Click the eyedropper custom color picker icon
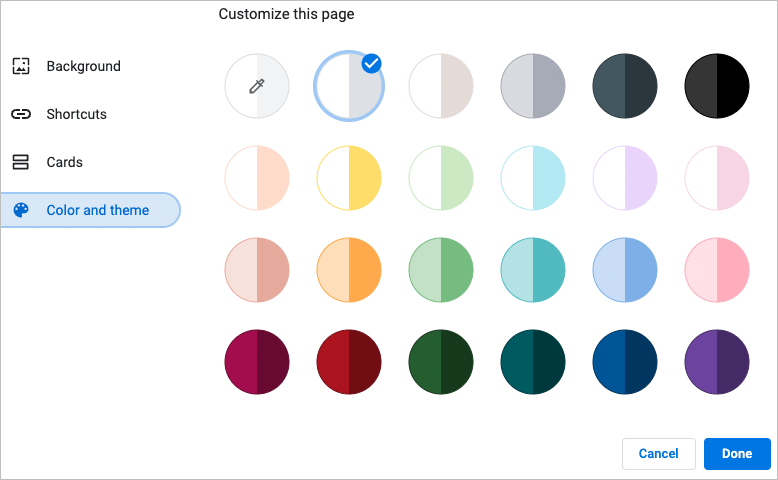778x480 pixels. [257, 86]
